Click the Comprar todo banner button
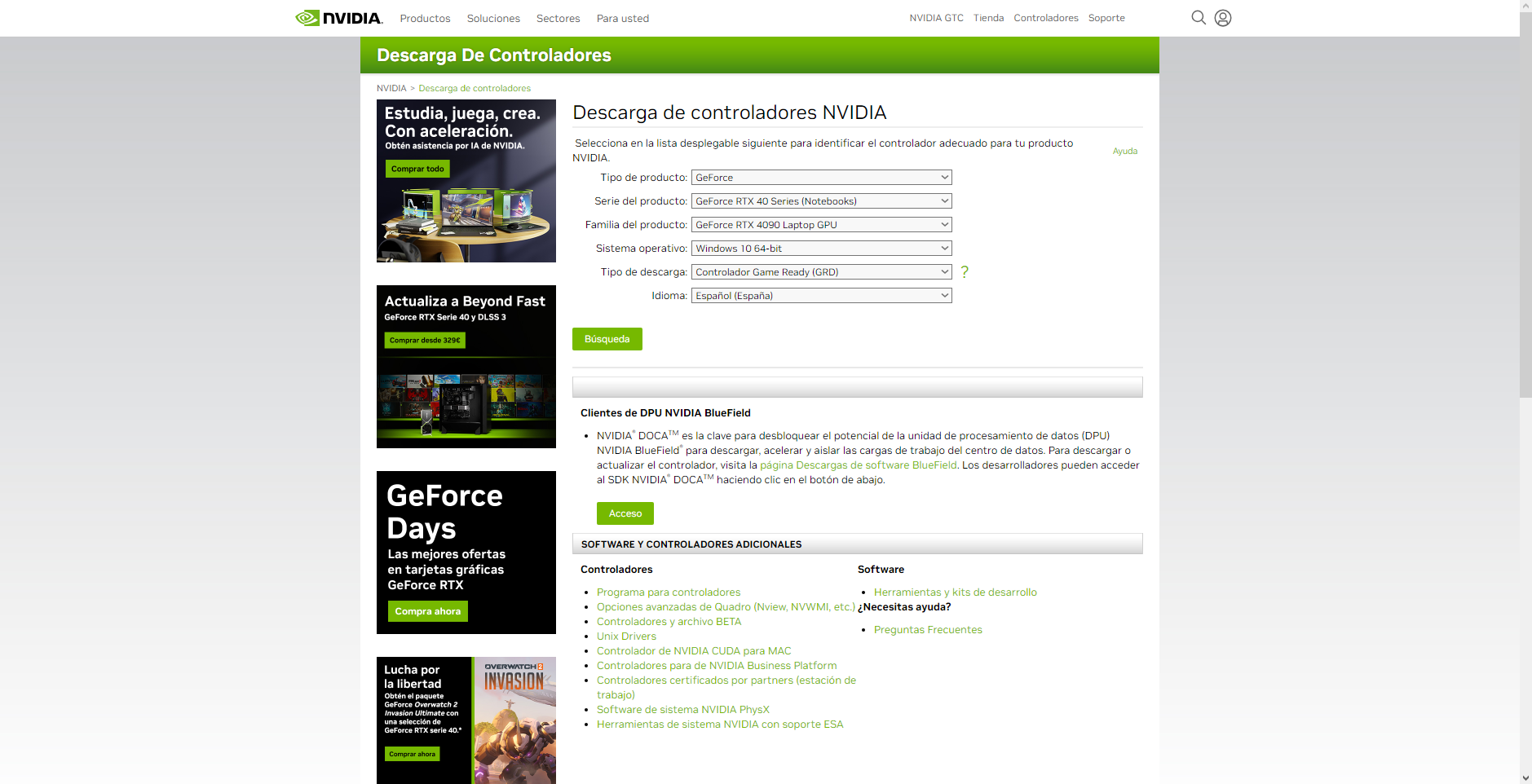 (417, 169)
